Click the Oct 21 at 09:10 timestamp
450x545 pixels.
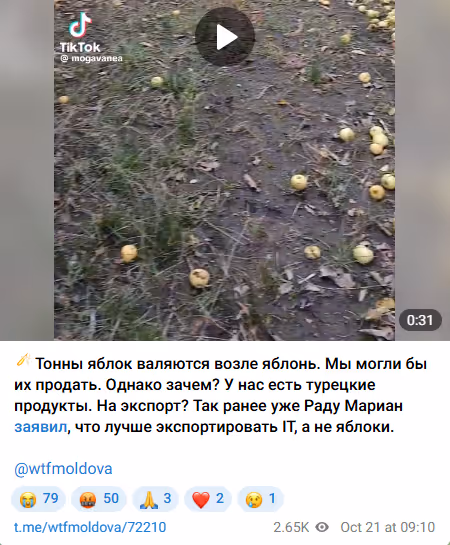388,527
